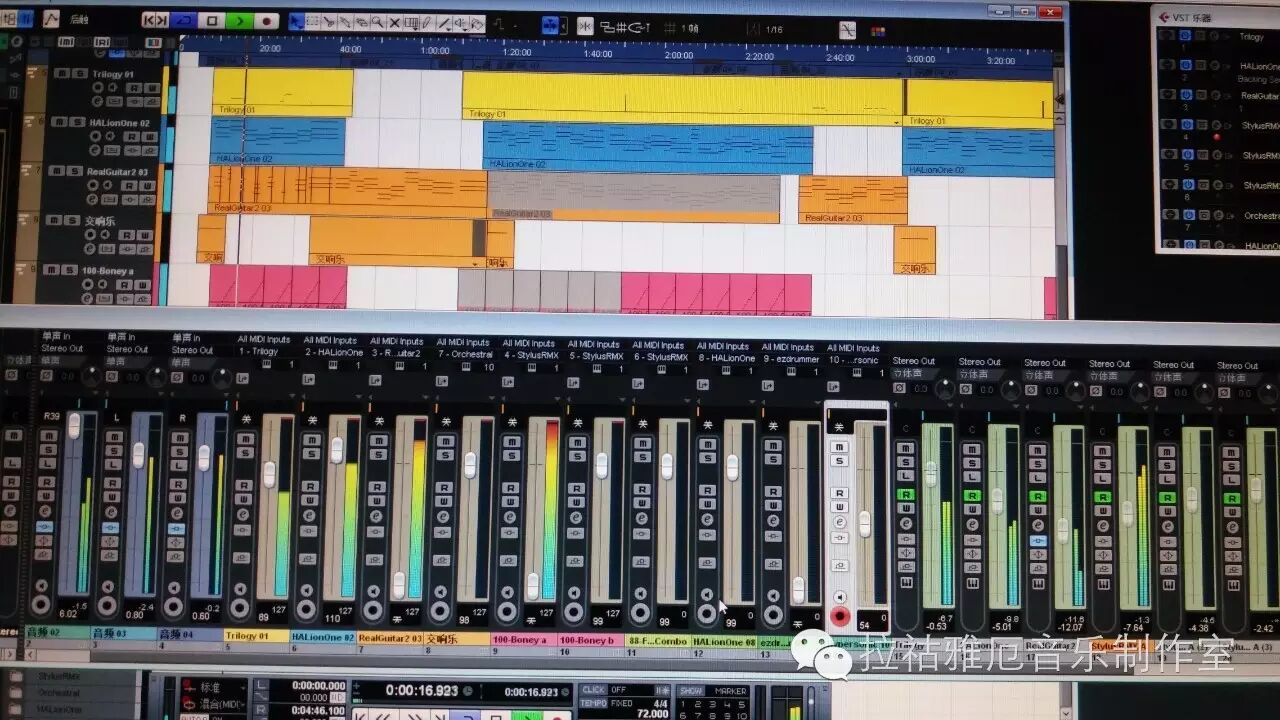Viewport: 1280px width, 720px height.
Task: Solo the RealGuitar2 03 track
Action: 74,171
